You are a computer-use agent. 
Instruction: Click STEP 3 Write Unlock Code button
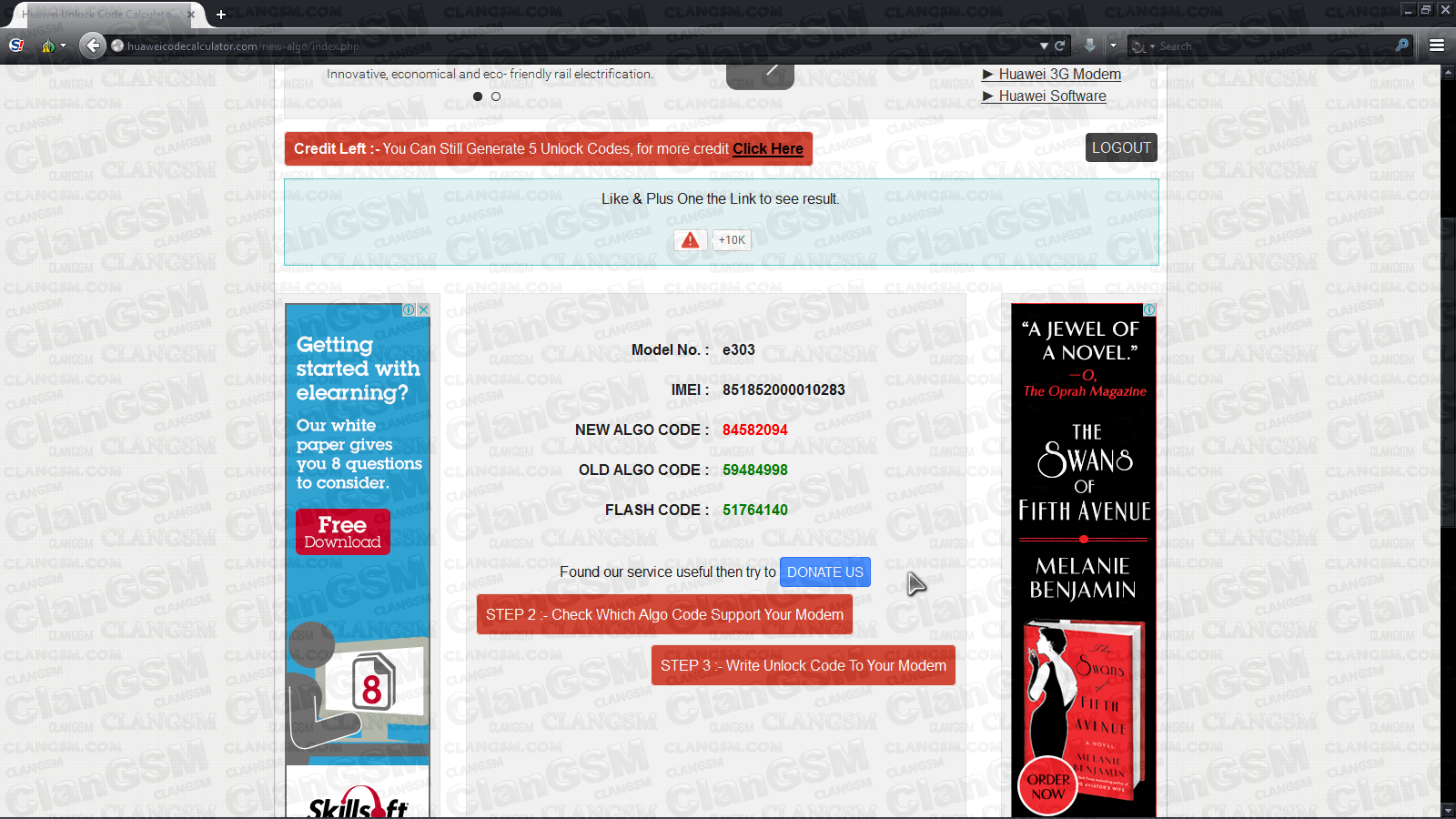tap(804, 665)
